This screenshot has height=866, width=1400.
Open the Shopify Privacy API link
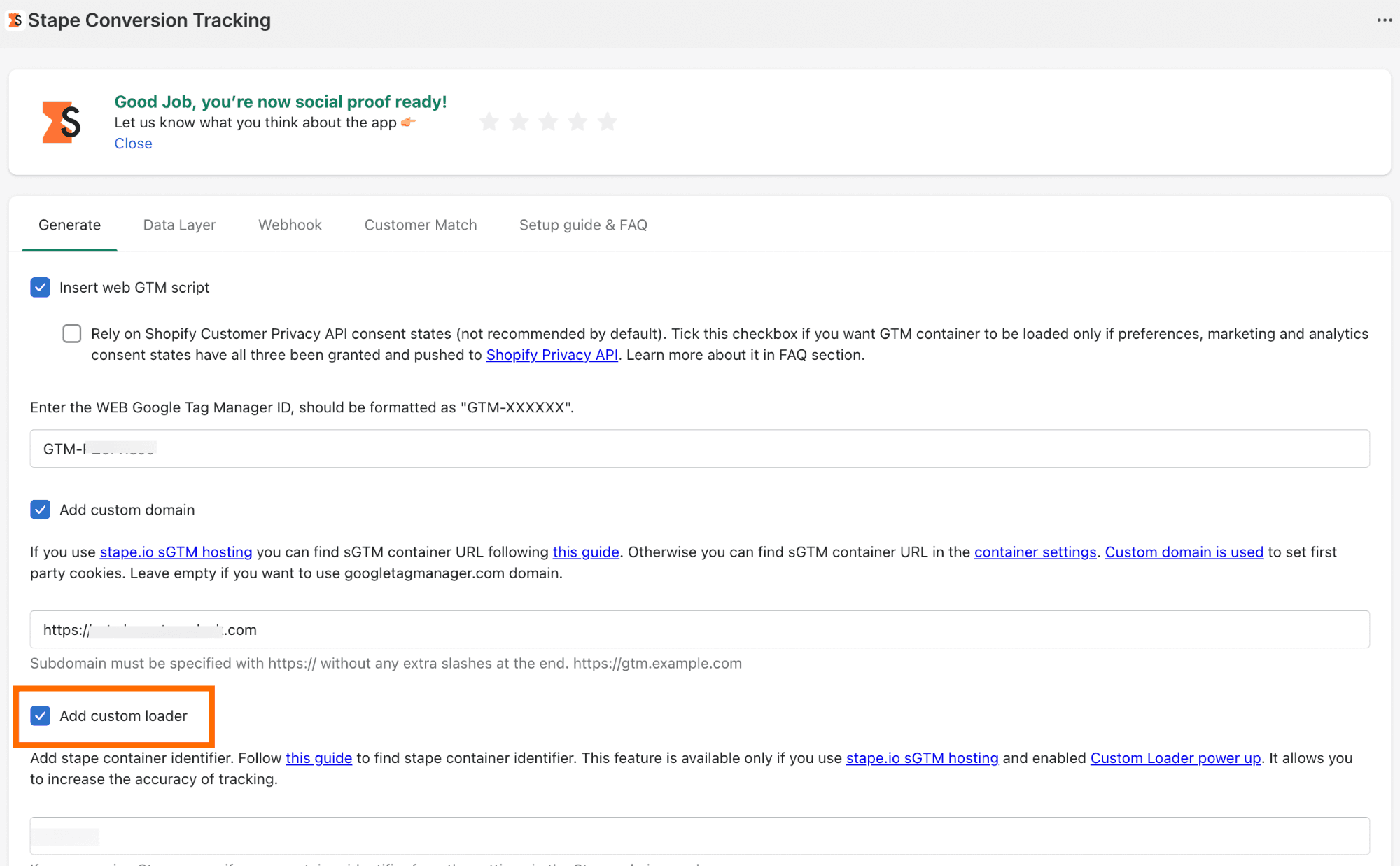point(552,355)
